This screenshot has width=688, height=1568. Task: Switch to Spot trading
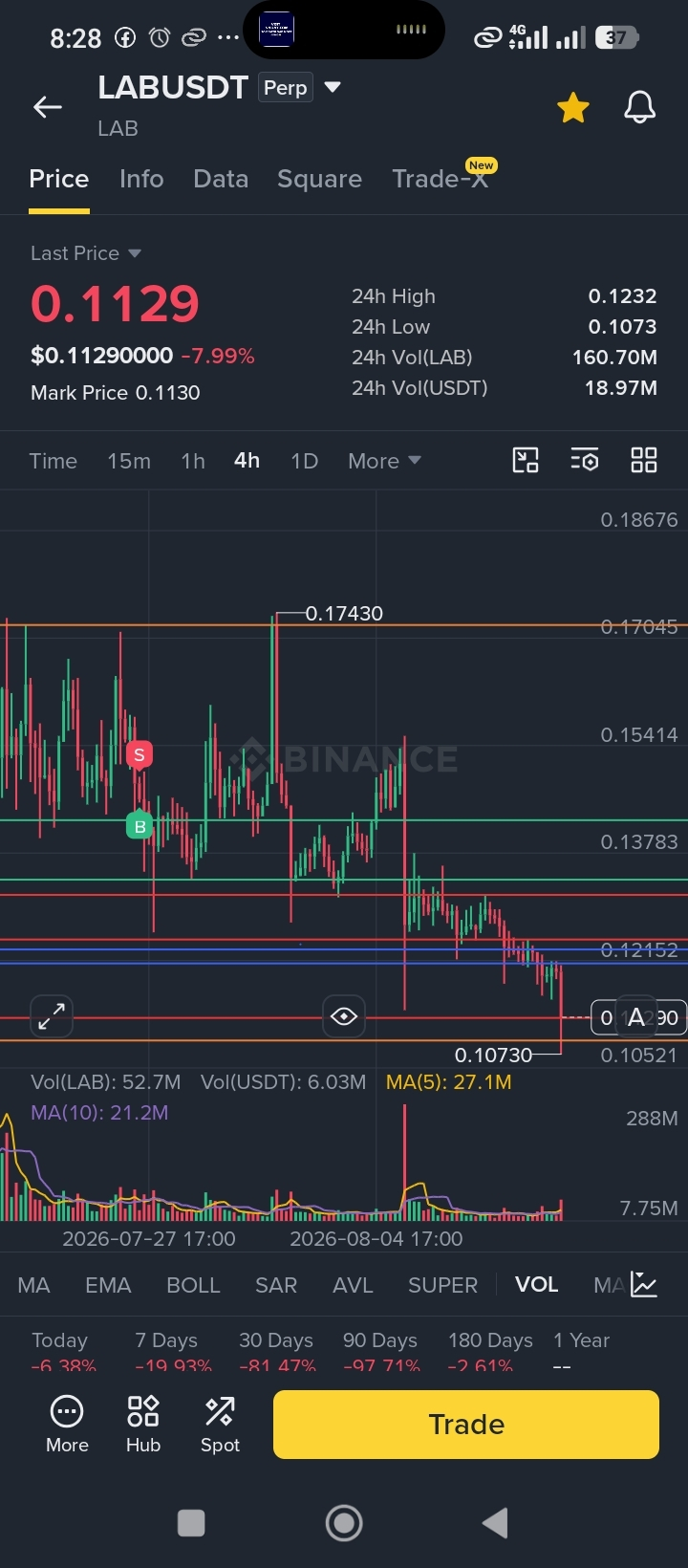click(x=220, y=1423)
